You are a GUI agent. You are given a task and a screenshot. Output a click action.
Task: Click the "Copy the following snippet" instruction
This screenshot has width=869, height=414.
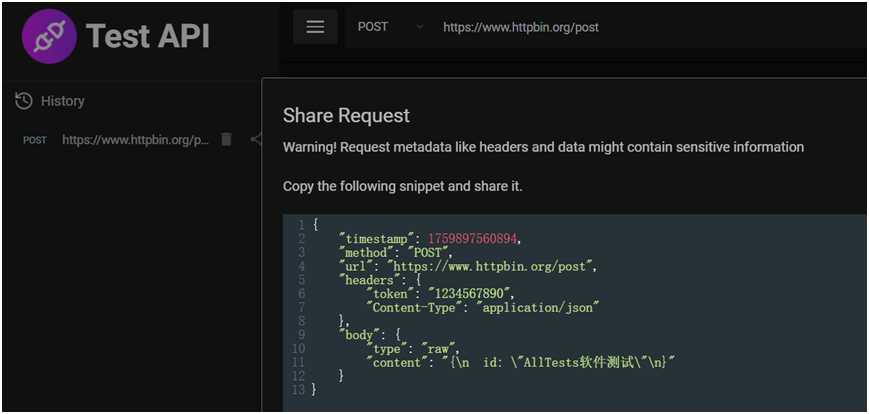click(403, 187)
